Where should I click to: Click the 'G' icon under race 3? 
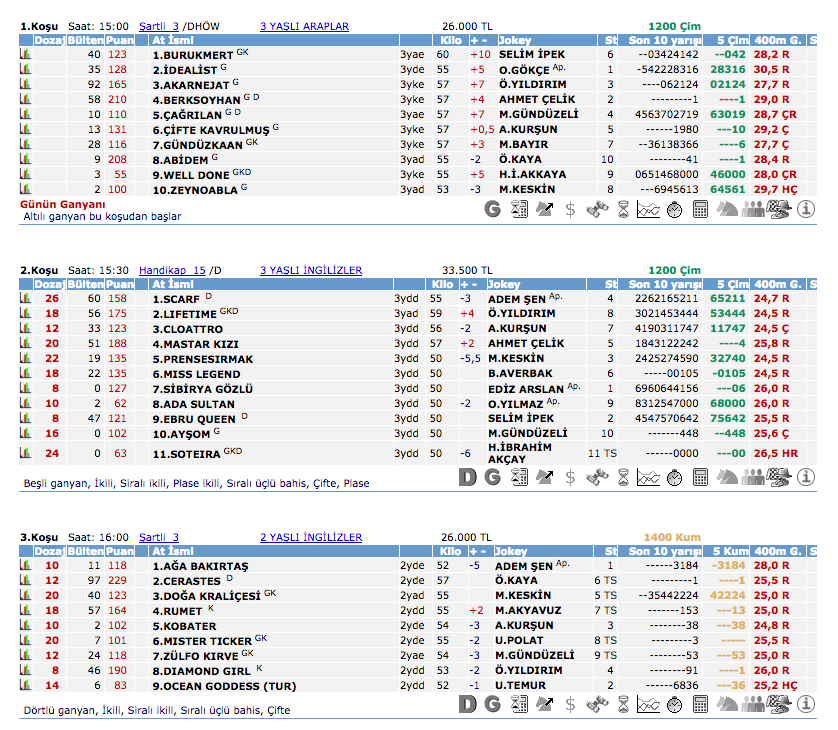(x=492, y=704)
